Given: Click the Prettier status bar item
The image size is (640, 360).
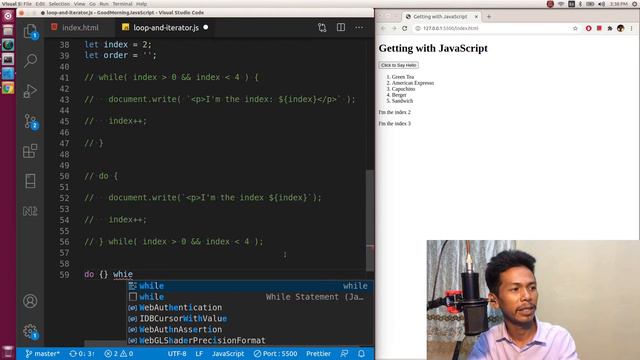Looking at the screenshot, I should tap(318, 353).
